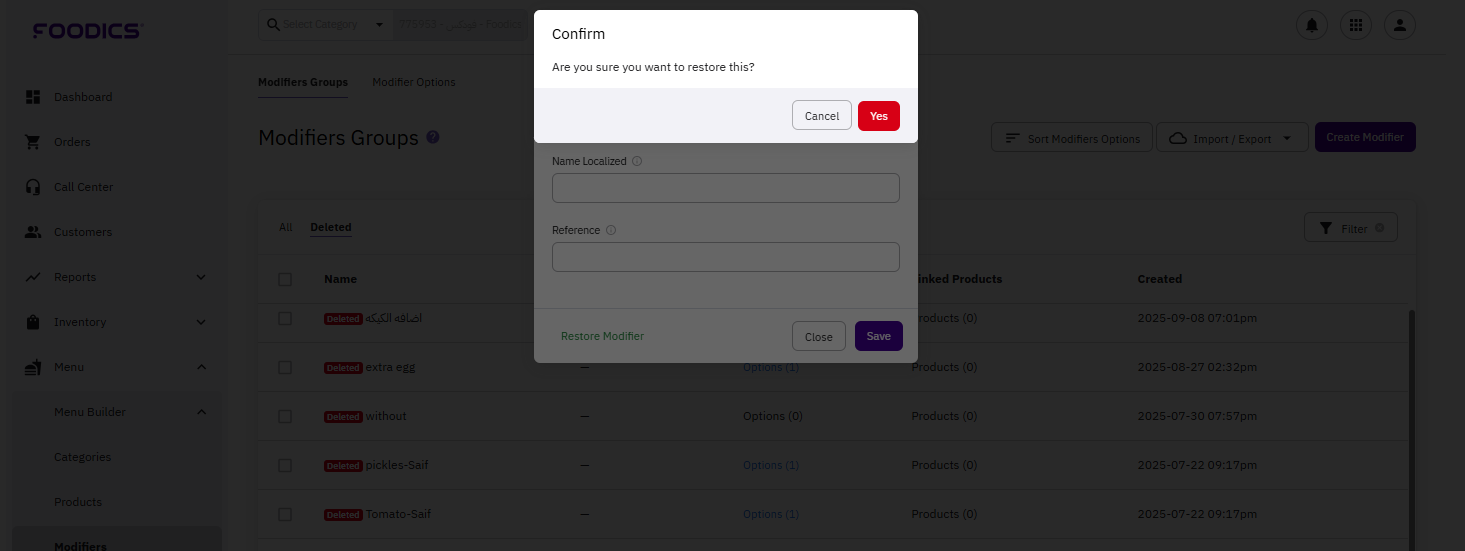Screen dimensions: 1465x551
Task: Expand the Inventory sidebar section
Action: click(200, 322)
